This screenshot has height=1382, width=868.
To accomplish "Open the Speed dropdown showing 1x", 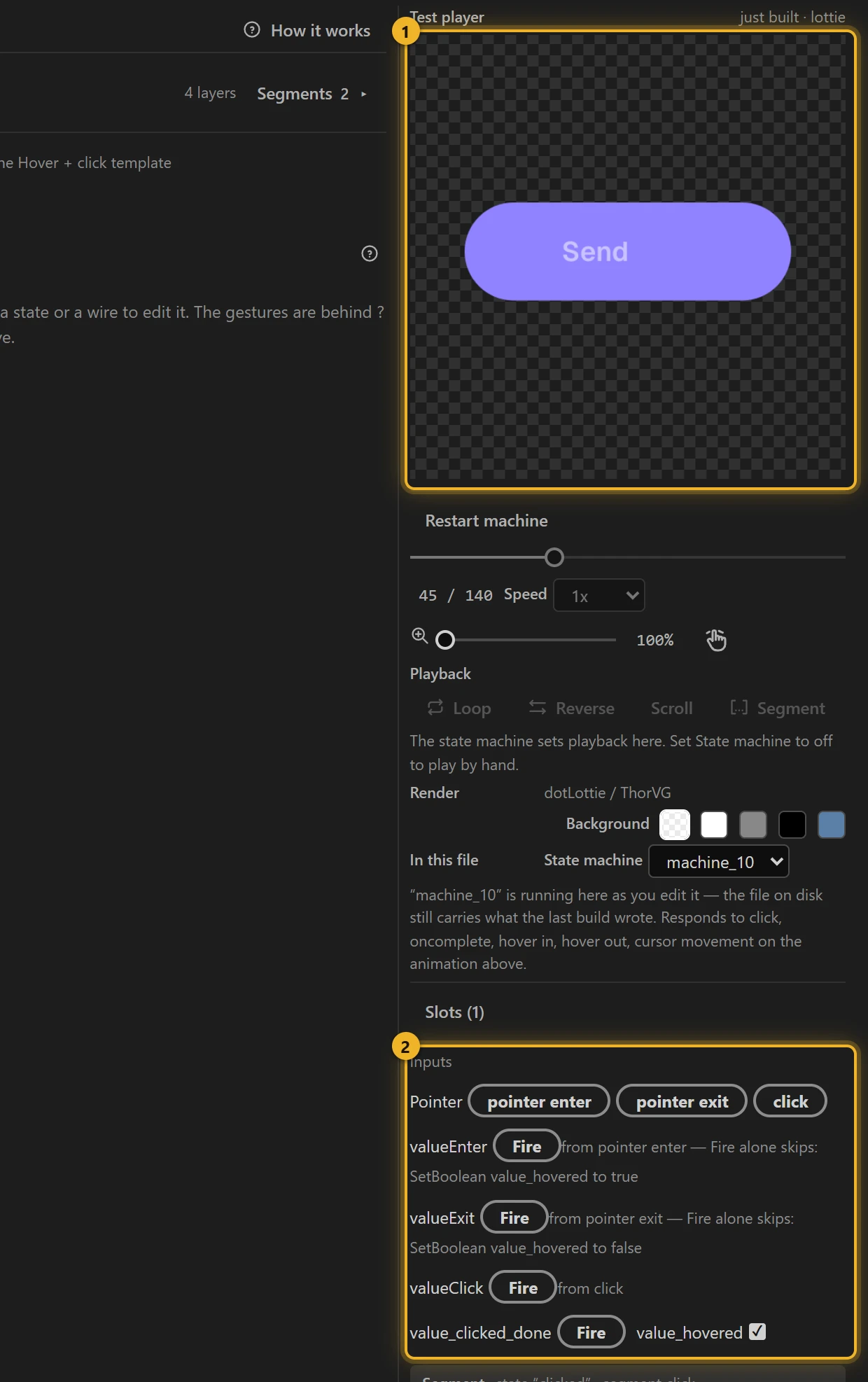I will coord(599,595).
